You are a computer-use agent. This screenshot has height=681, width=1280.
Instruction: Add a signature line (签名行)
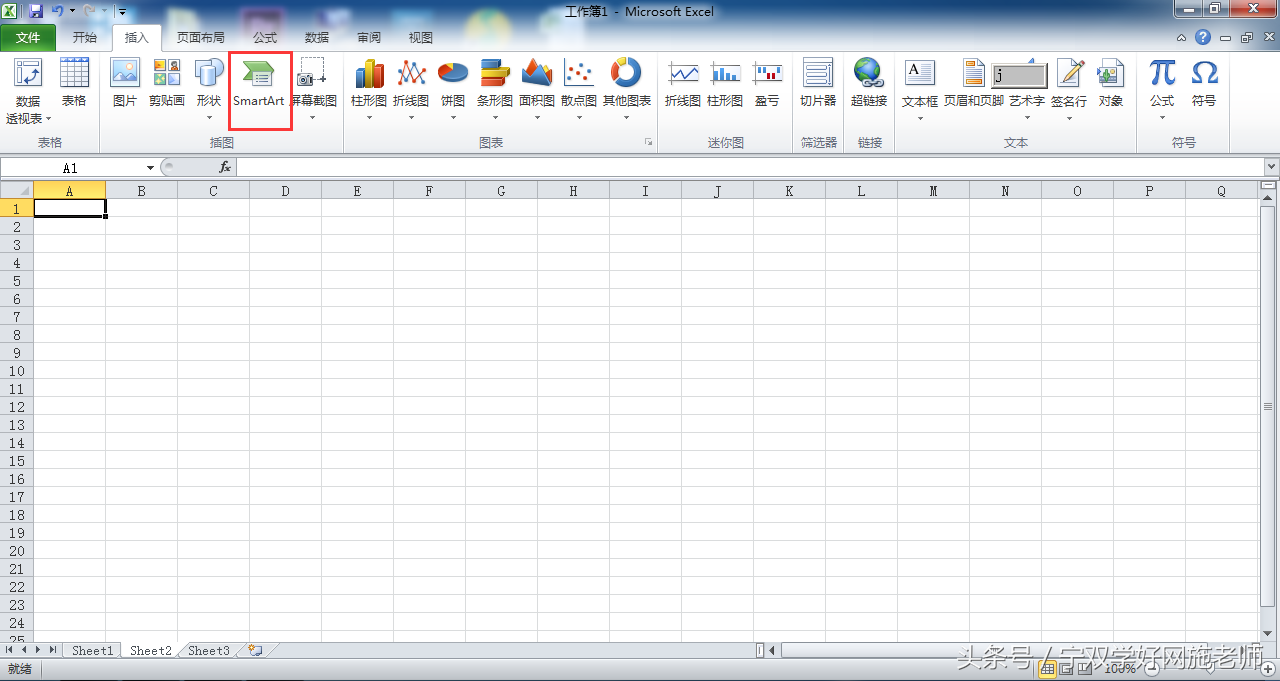[x=1069, y=89]
